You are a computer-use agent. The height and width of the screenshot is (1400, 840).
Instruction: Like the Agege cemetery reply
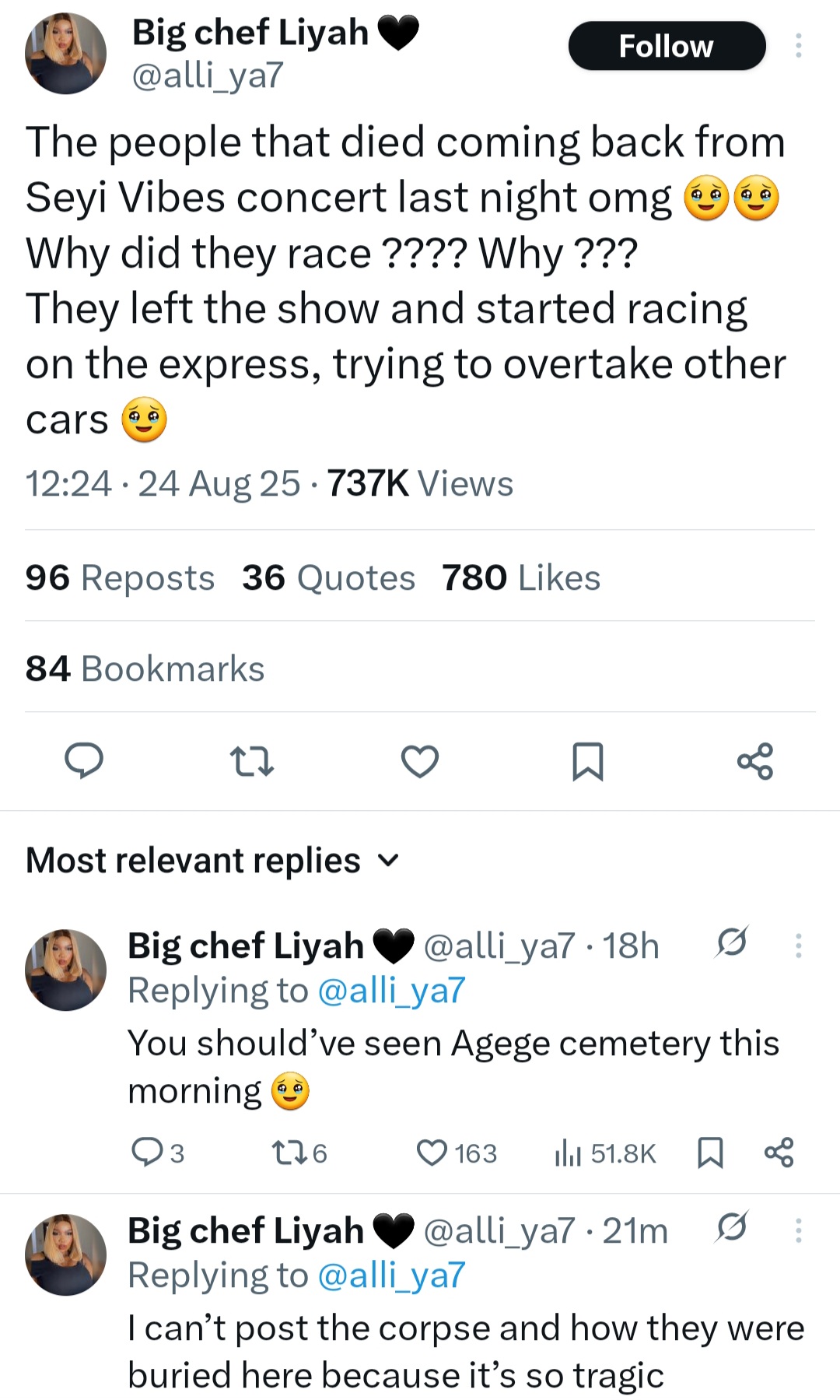pyautogui.click(x=432, y=1153)
